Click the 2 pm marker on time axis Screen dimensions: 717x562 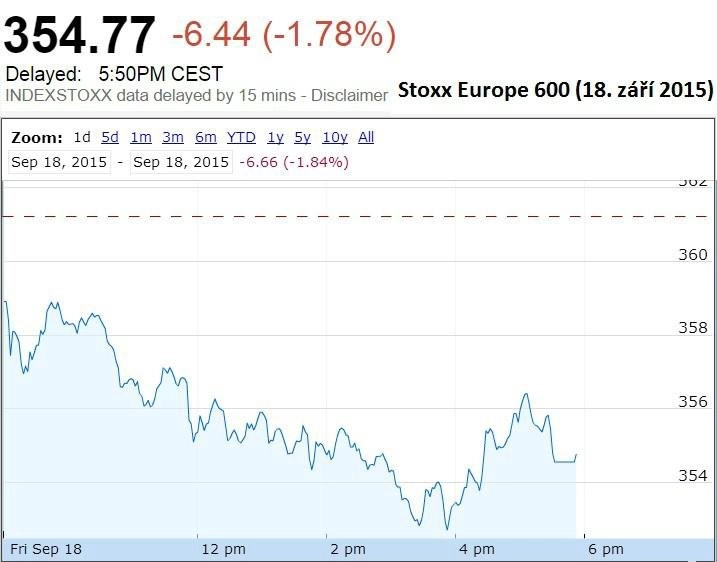click(x=348, y=549)
